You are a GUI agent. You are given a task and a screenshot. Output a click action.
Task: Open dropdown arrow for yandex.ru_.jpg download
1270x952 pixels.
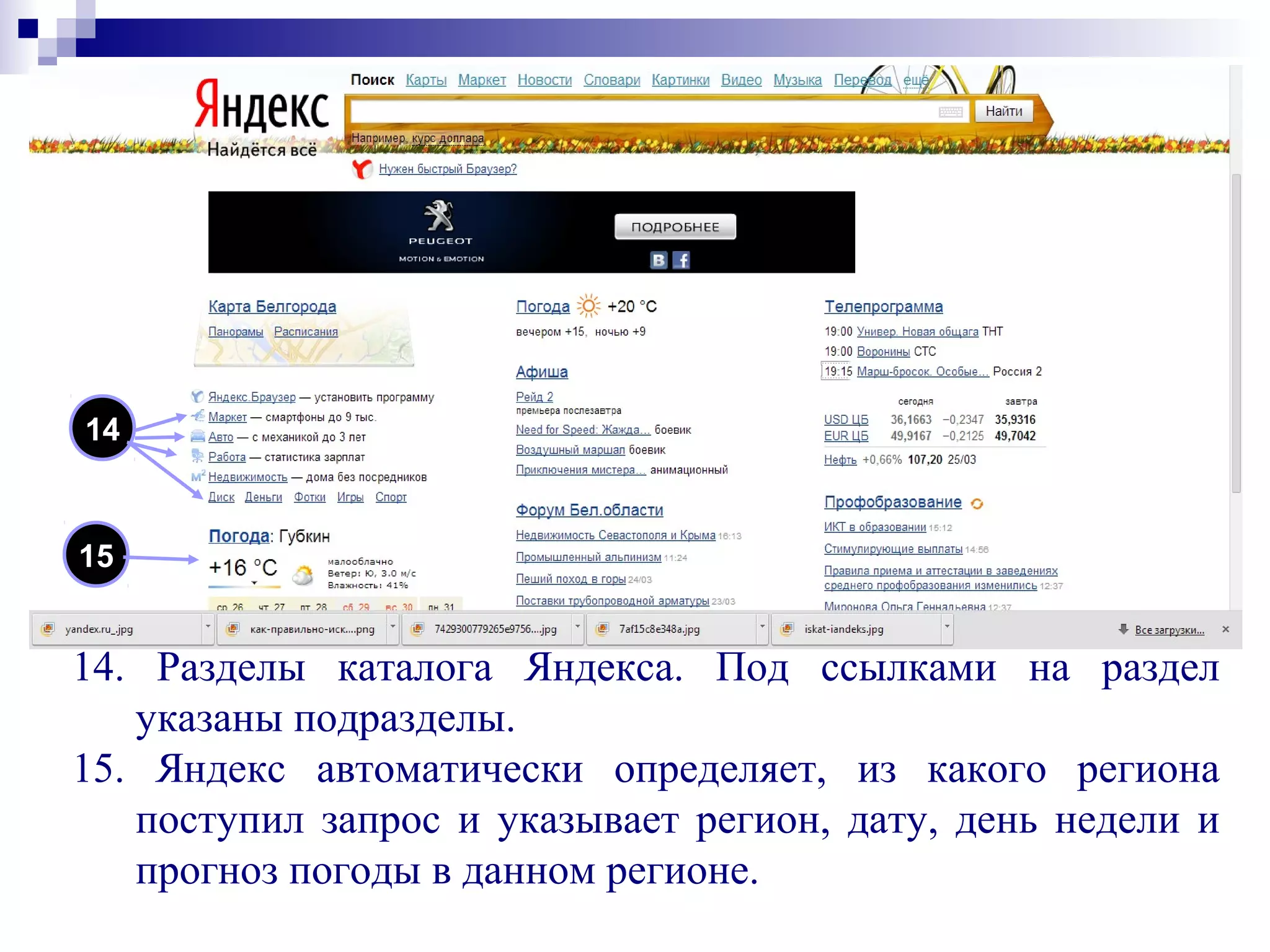pyautogui.click(x=208, y=628)
